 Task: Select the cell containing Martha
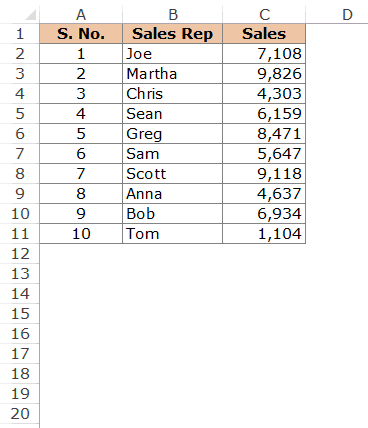click(x=172, y=74)
